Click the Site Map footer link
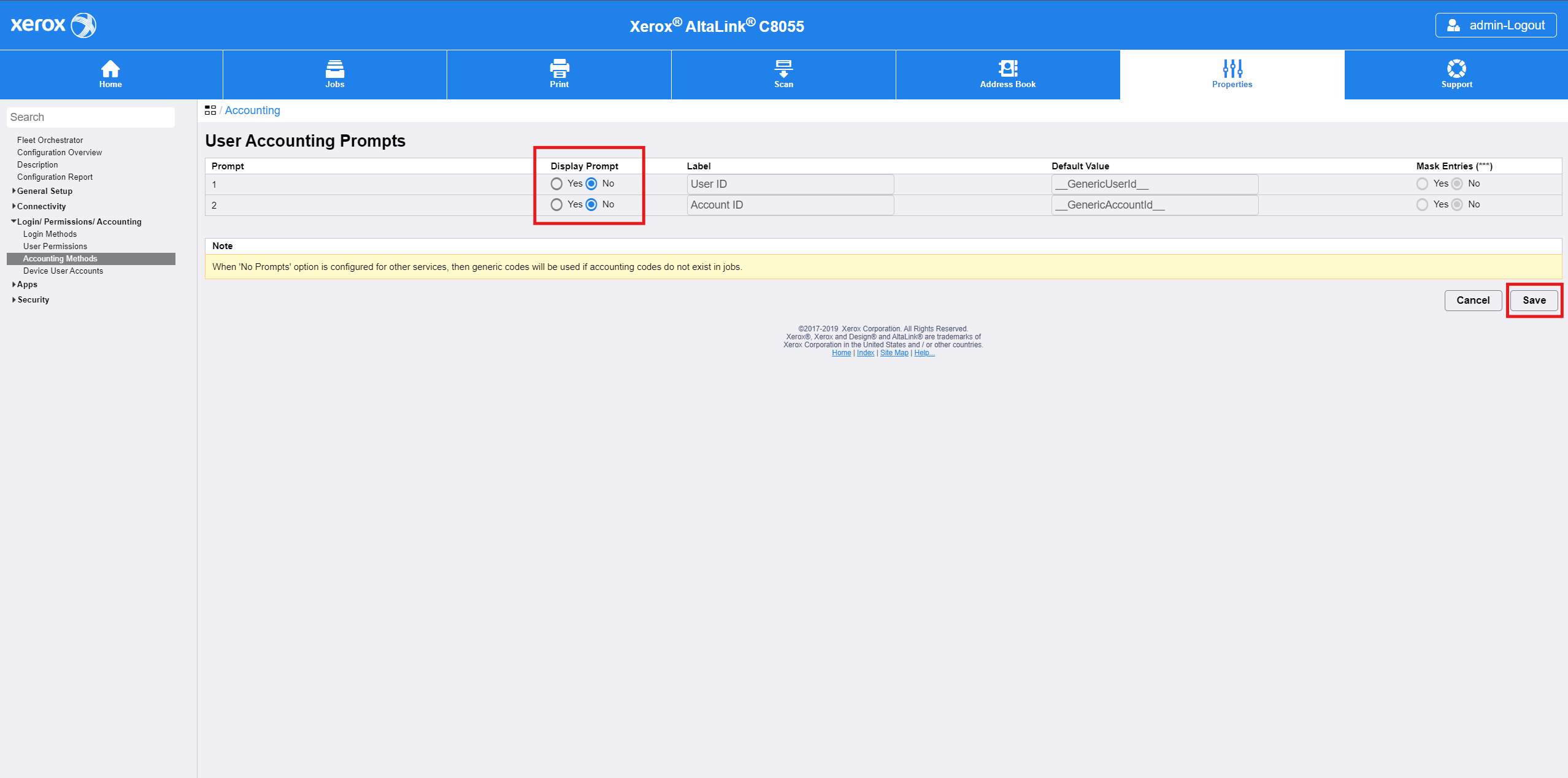The width and height of the screenshot is (1568, 778). pyautogui.click(x=894, y=353)
